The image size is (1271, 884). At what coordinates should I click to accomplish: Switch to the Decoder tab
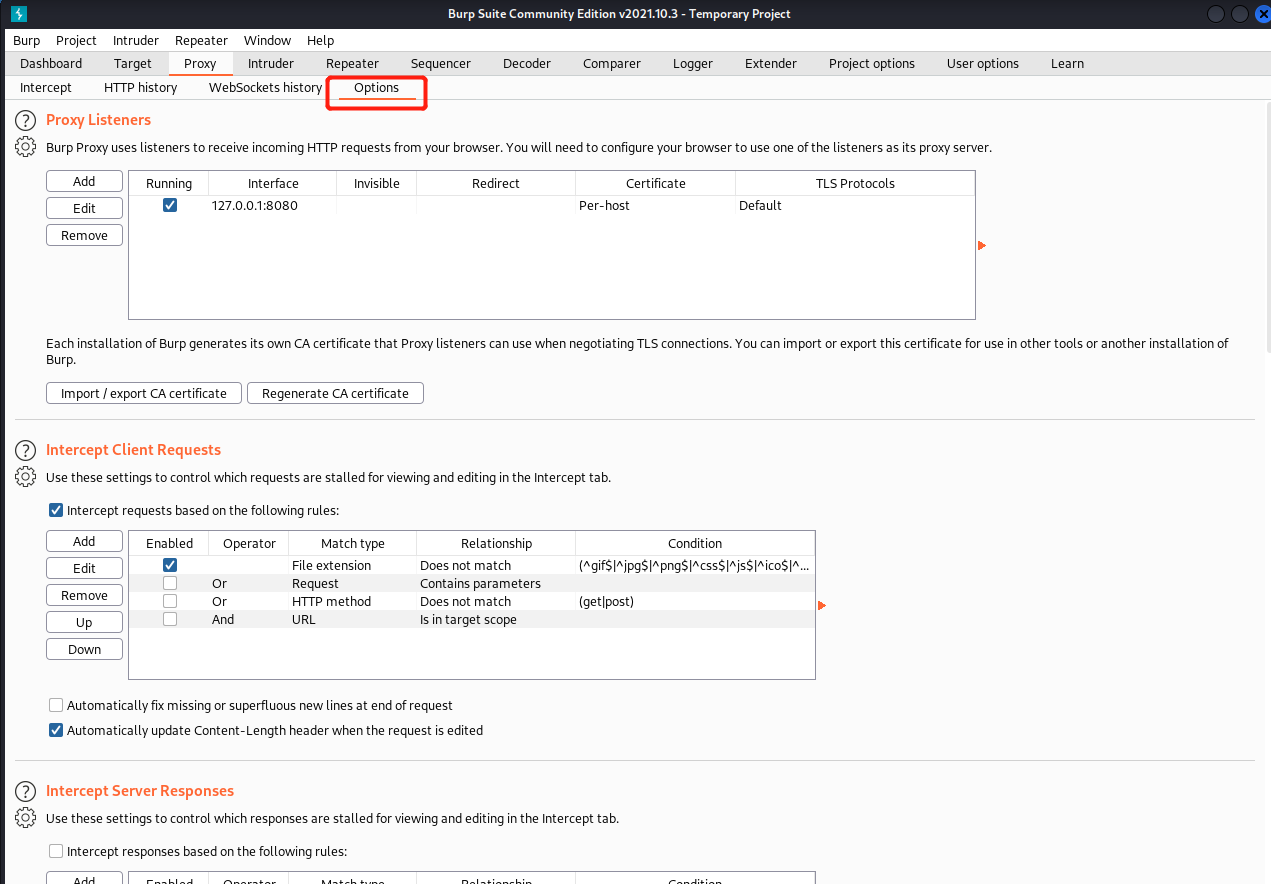coord(527,63)
